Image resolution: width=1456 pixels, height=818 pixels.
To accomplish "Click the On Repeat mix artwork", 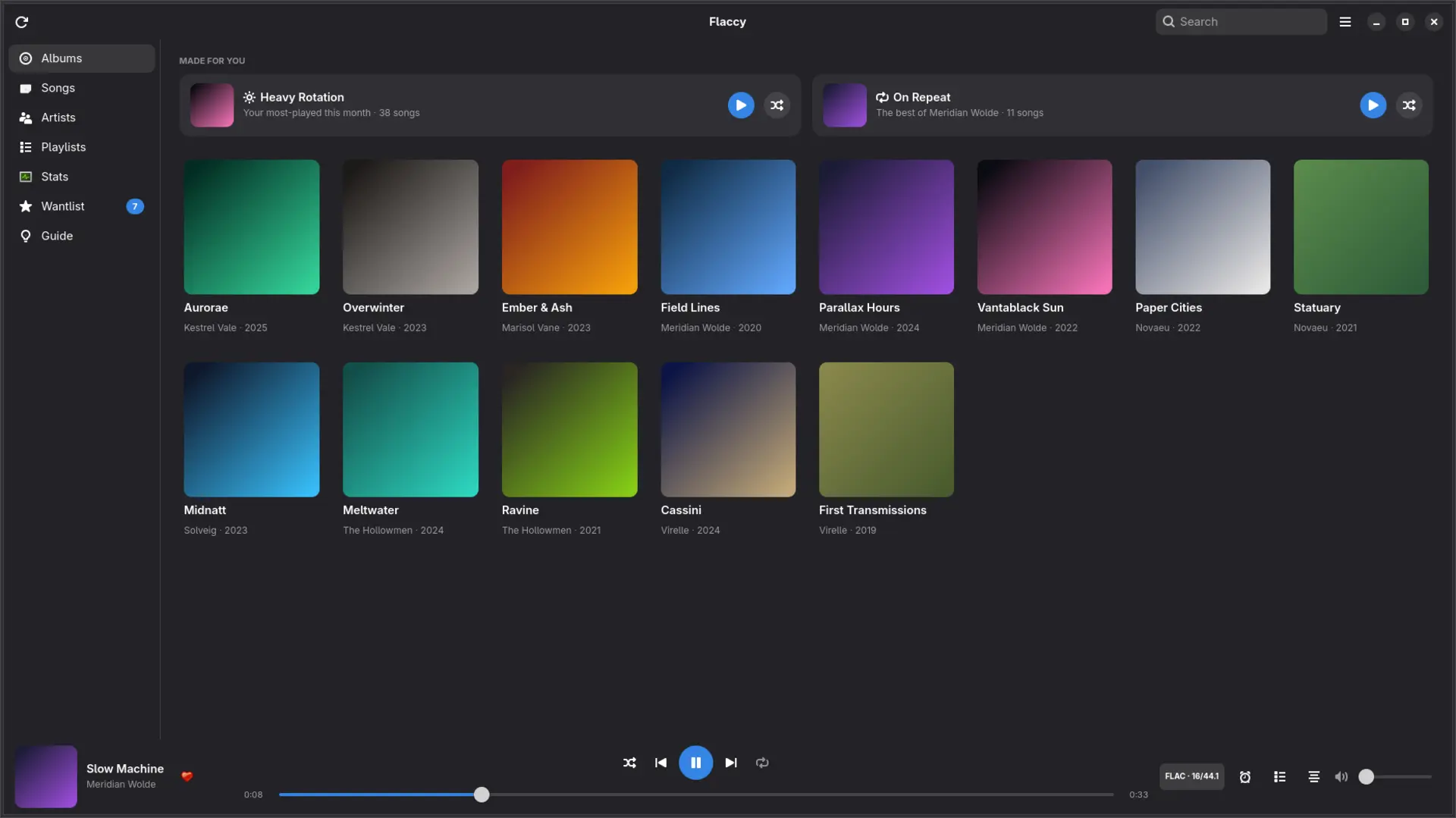I will (x=845, y=105).
